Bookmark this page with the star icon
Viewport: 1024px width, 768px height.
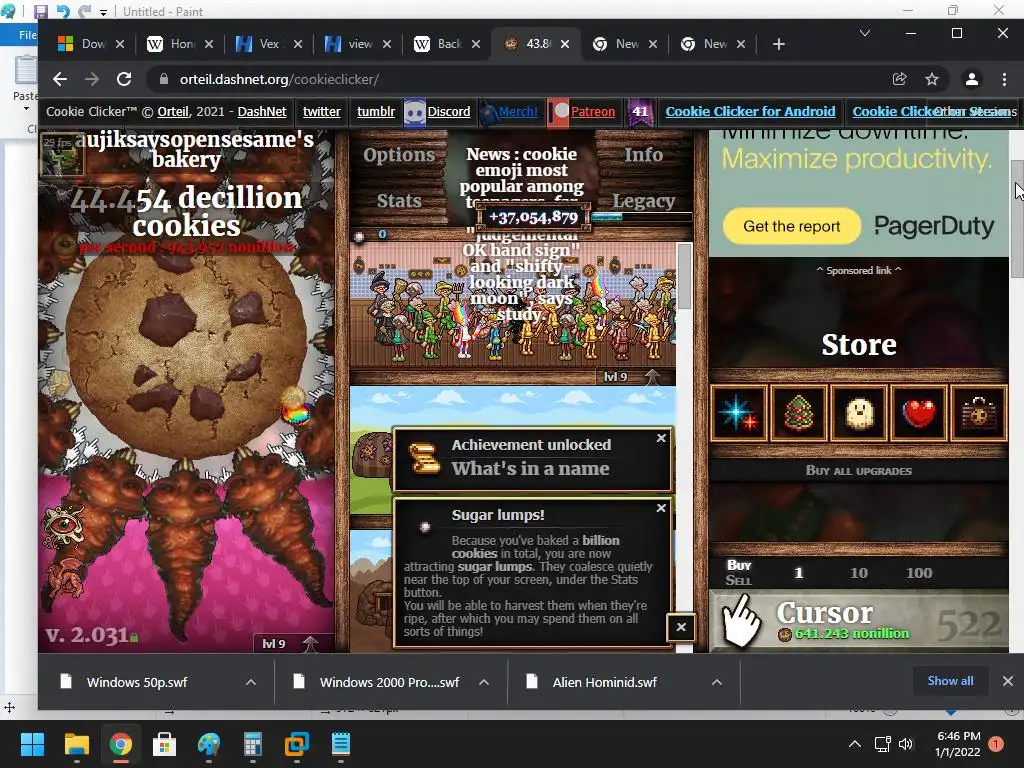(x=932, y=79)
